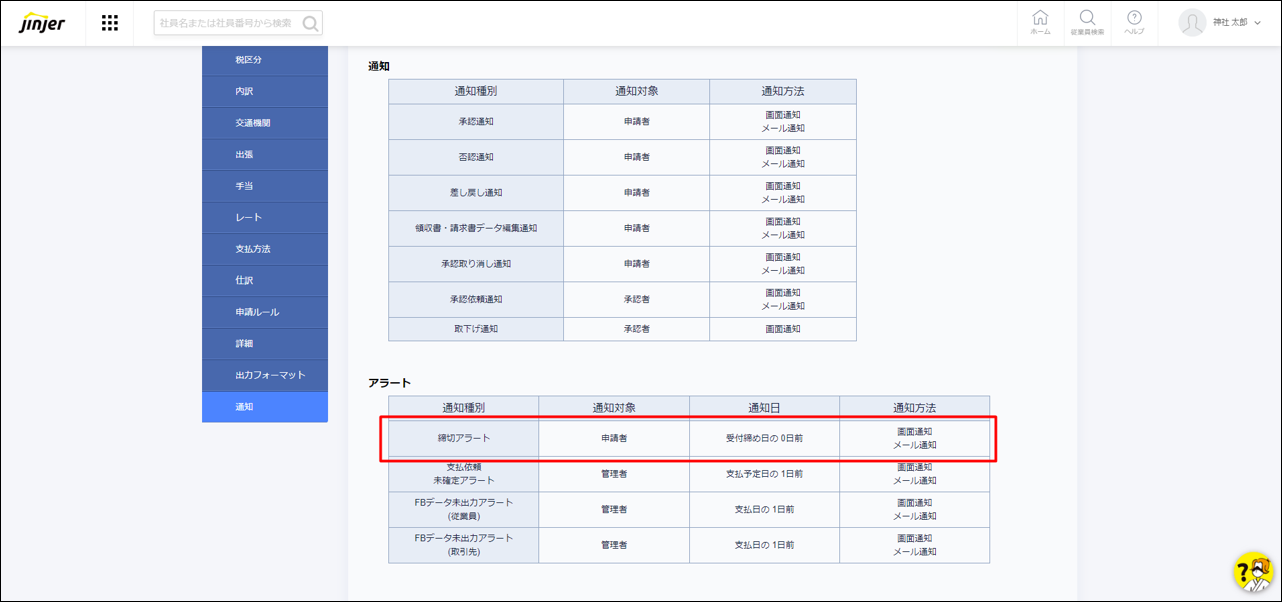
Task: Select 出力フォーマット in the sidebar
Action: [x=265, y=375]
